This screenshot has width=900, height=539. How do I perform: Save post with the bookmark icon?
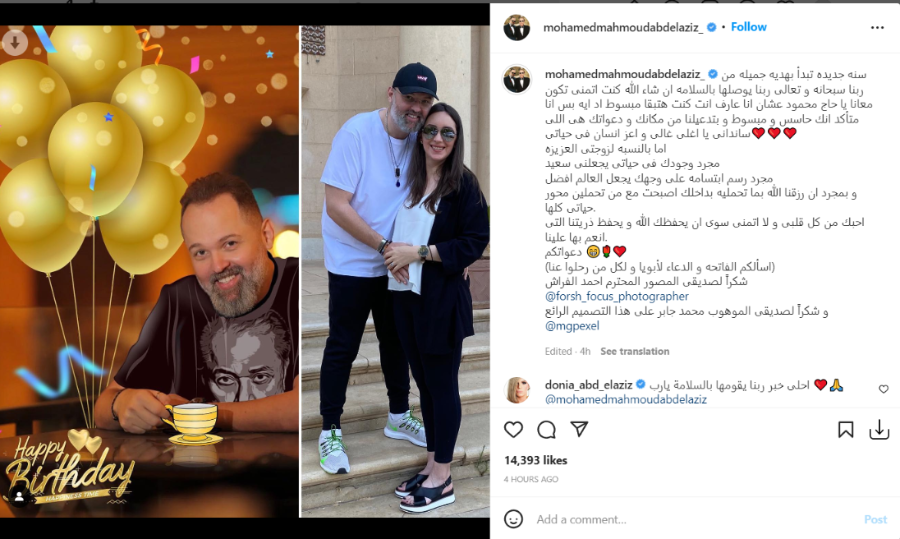coord(845,429)
